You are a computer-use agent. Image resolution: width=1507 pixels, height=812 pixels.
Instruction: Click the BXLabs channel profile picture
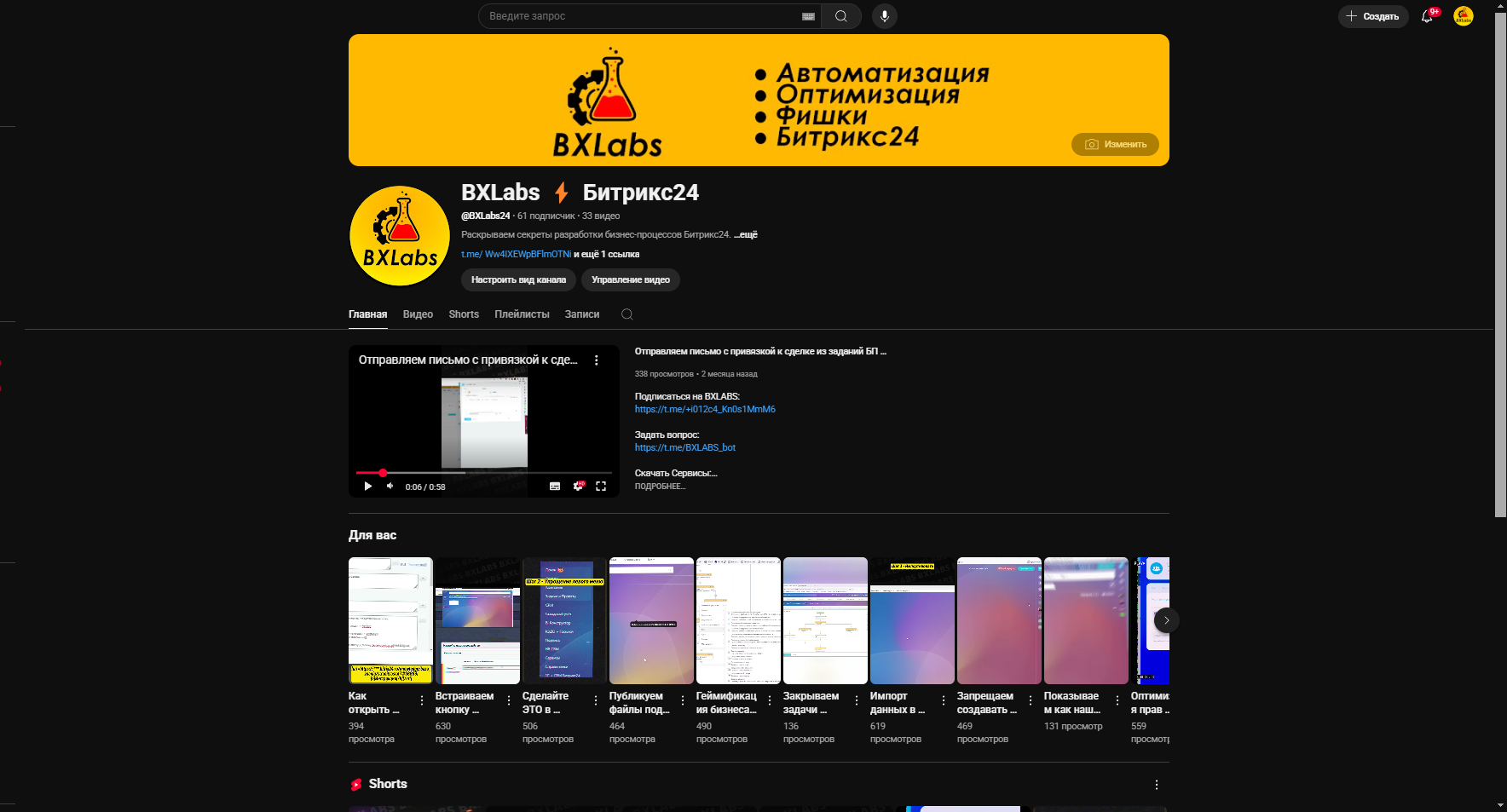[400, 236]
